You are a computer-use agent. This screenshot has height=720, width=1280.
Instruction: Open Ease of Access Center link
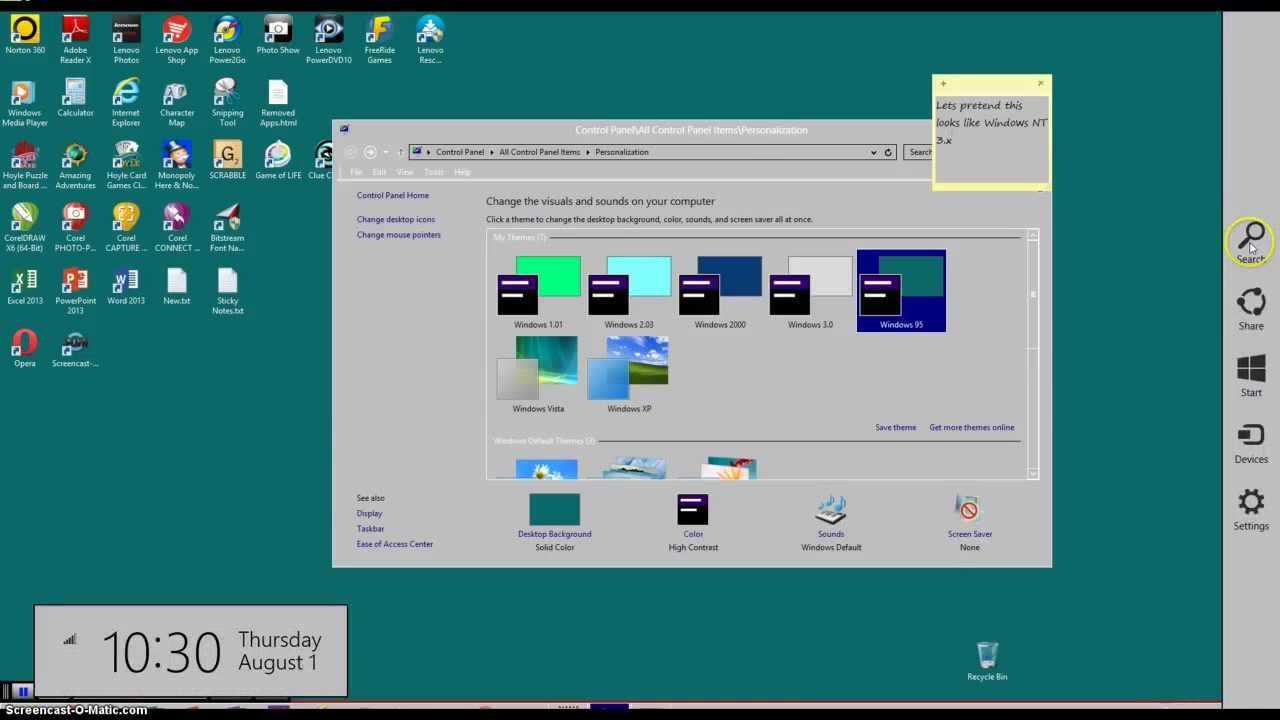[395, 544]
